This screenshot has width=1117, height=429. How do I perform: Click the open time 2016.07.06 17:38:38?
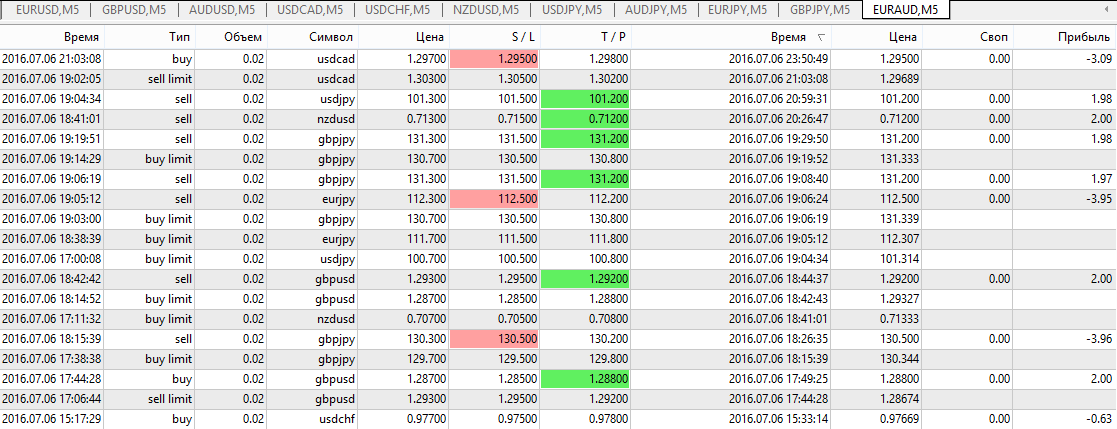pyautogui.click(x=51, y=358)
